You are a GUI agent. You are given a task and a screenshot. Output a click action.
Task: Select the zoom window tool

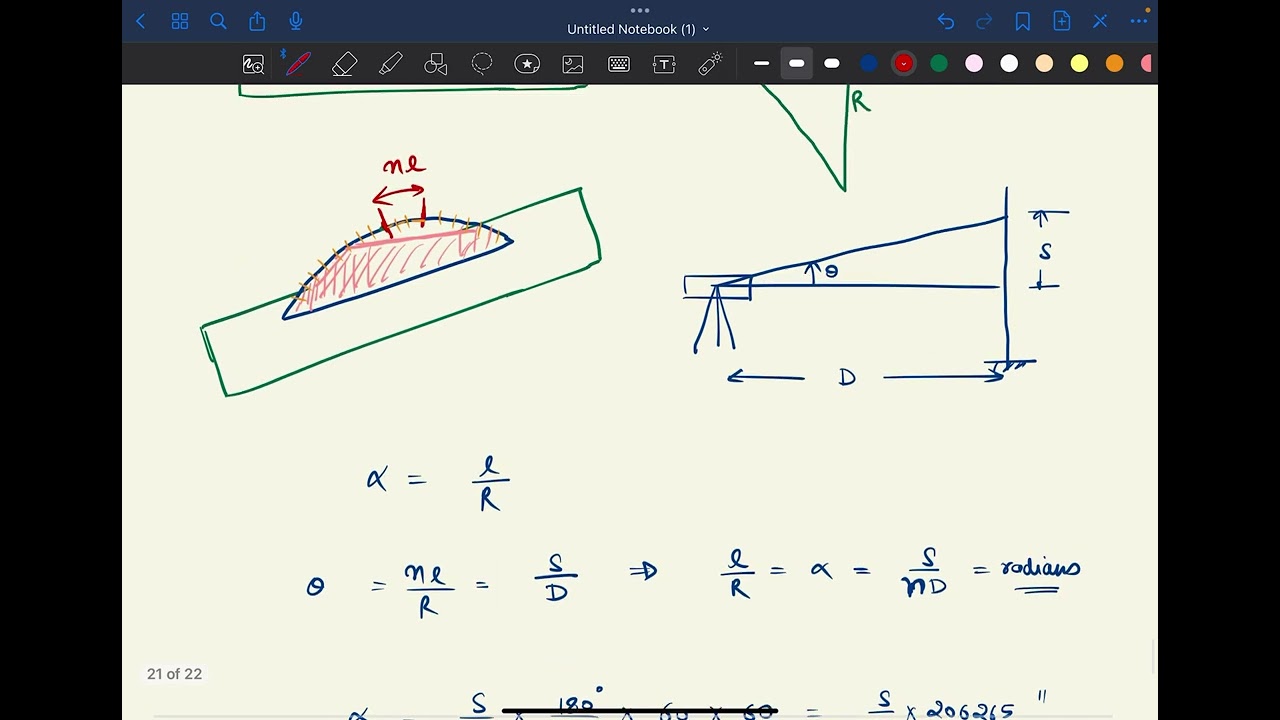click(253, 64)
